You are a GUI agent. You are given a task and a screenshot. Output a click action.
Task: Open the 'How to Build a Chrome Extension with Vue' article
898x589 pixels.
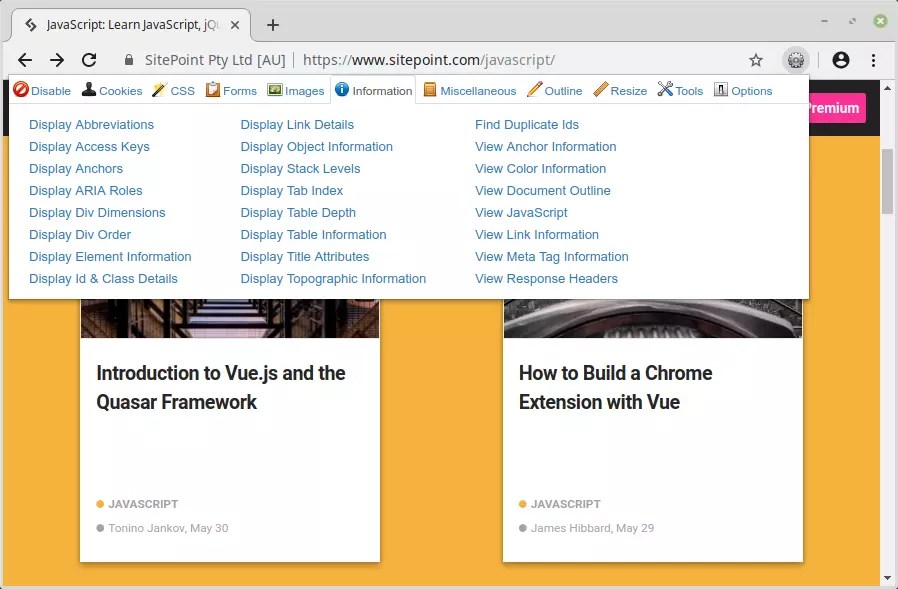[x=615, y=387]
